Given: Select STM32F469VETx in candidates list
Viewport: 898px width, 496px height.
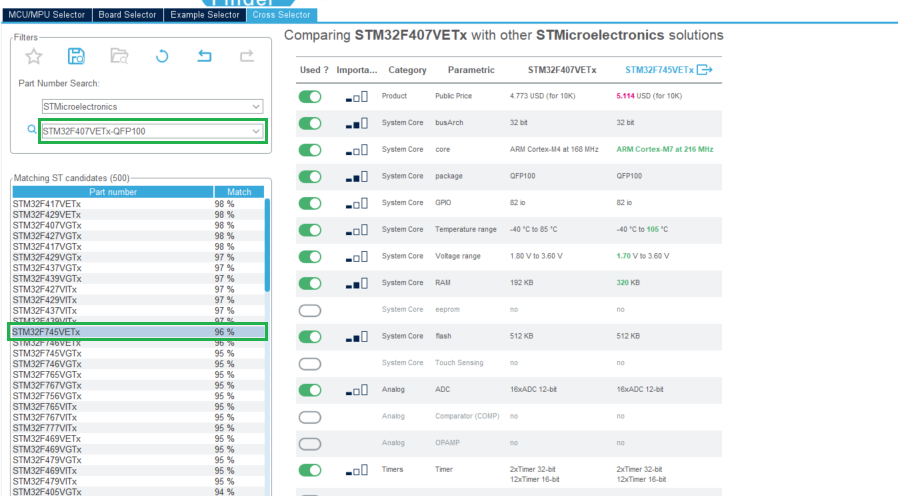Looking at the screenshot, I should (x=137, y=439).
